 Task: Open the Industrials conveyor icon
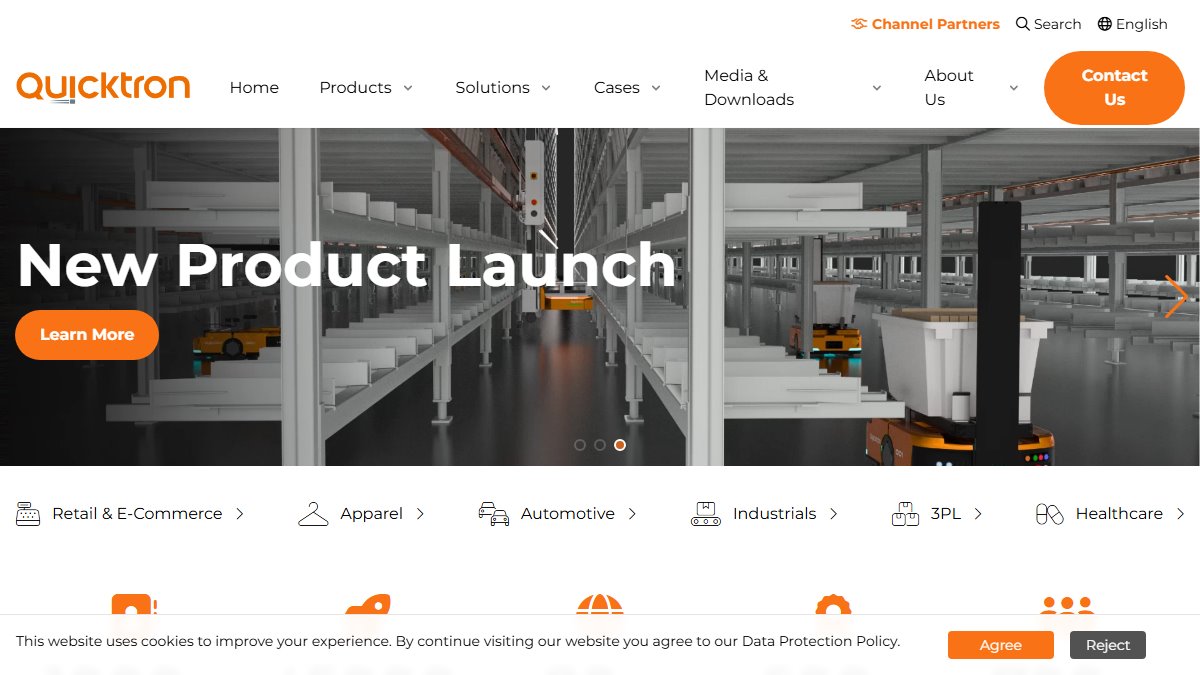pos(706,514)
